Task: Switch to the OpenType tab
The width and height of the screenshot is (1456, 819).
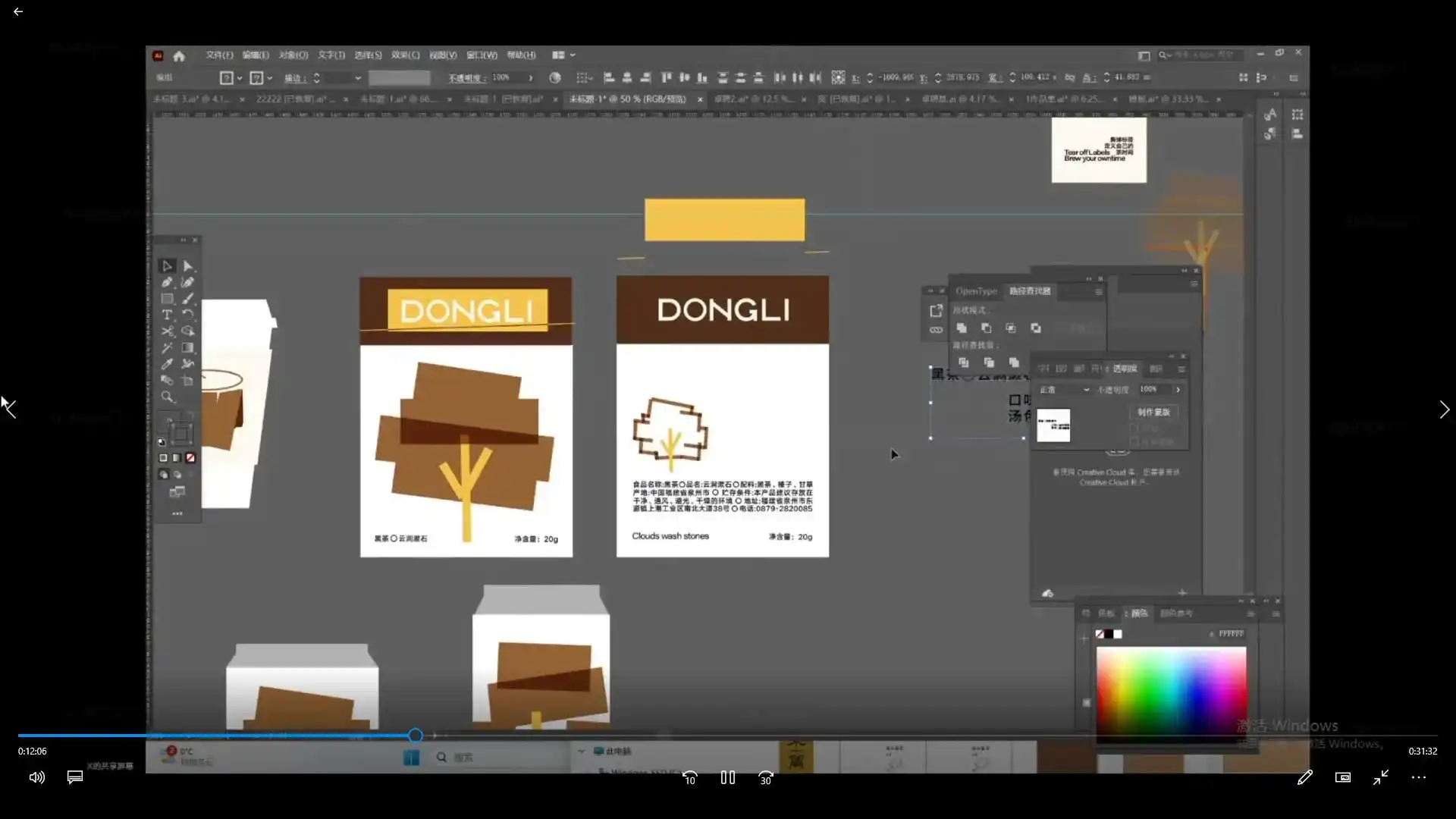Action: pos(976,291)
